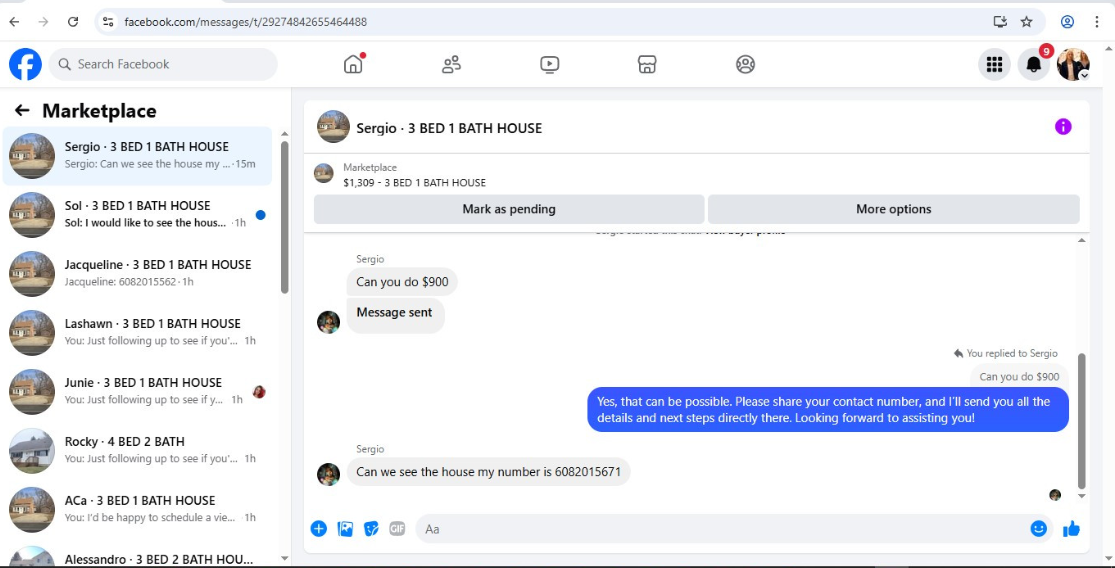Screen dimensions: 1115x568
Task: Open Junie conversation in list
Action: click(137, 392)
